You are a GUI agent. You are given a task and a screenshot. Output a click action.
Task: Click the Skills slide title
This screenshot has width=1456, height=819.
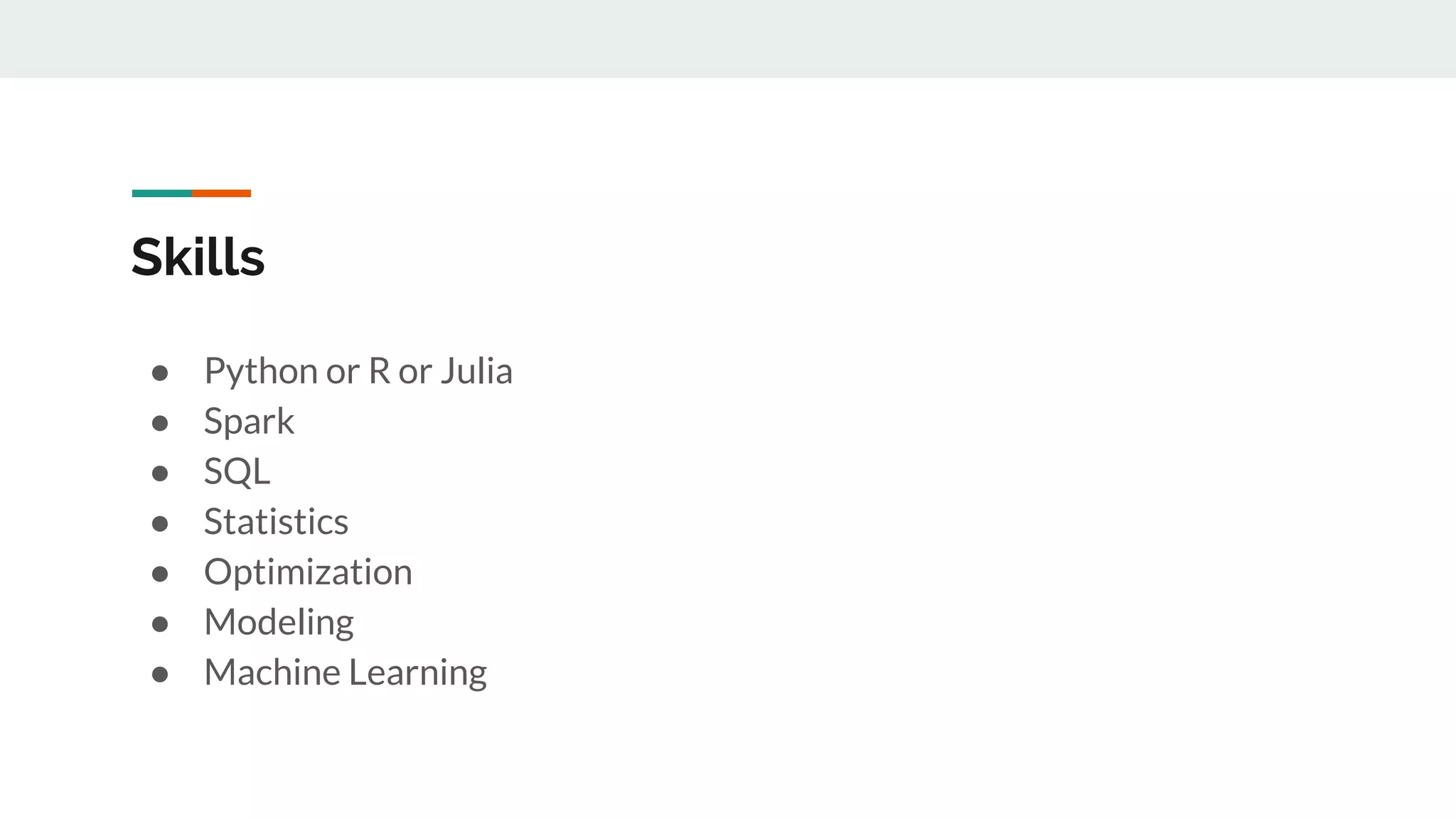coord(198,257)
